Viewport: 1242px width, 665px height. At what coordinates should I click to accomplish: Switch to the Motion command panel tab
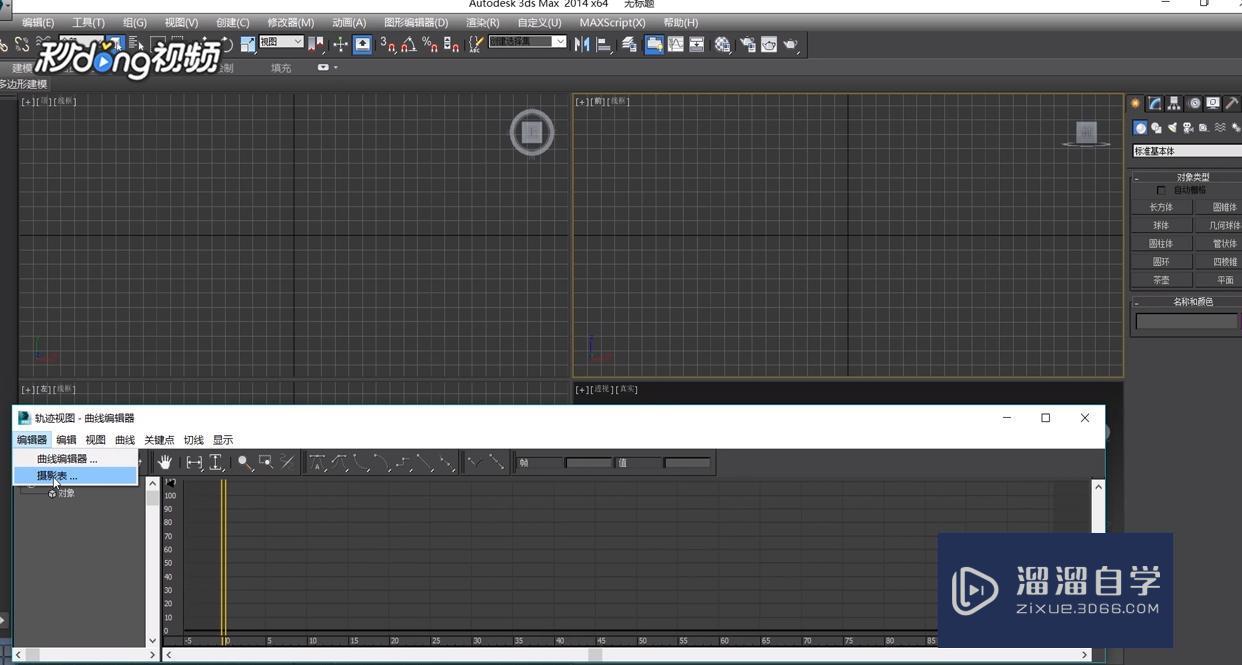coord(1195,103)
